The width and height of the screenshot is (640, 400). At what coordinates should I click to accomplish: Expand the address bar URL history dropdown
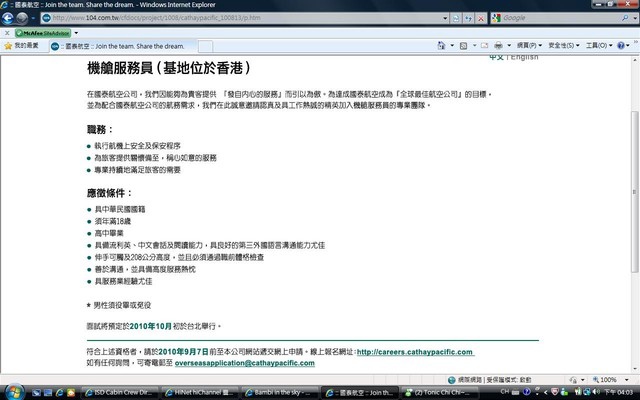click(445, 18)
